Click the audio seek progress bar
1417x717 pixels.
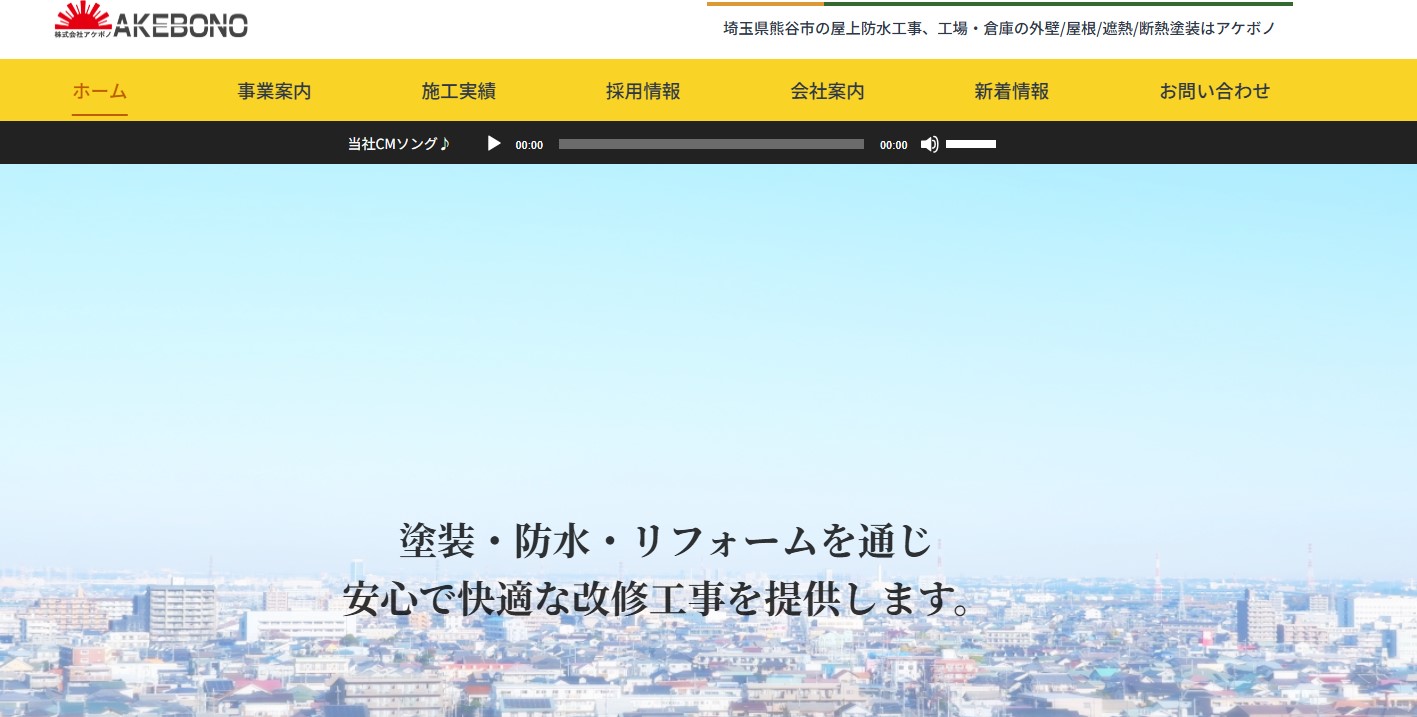(711, 143)
